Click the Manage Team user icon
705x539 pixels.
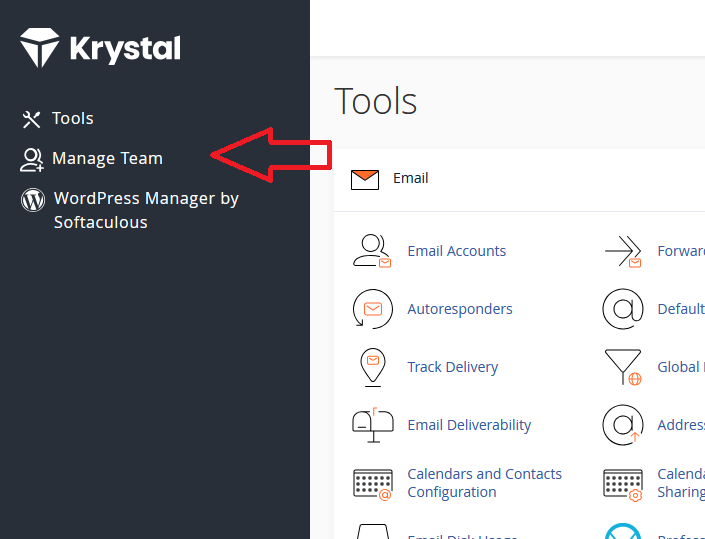point(32,160)
